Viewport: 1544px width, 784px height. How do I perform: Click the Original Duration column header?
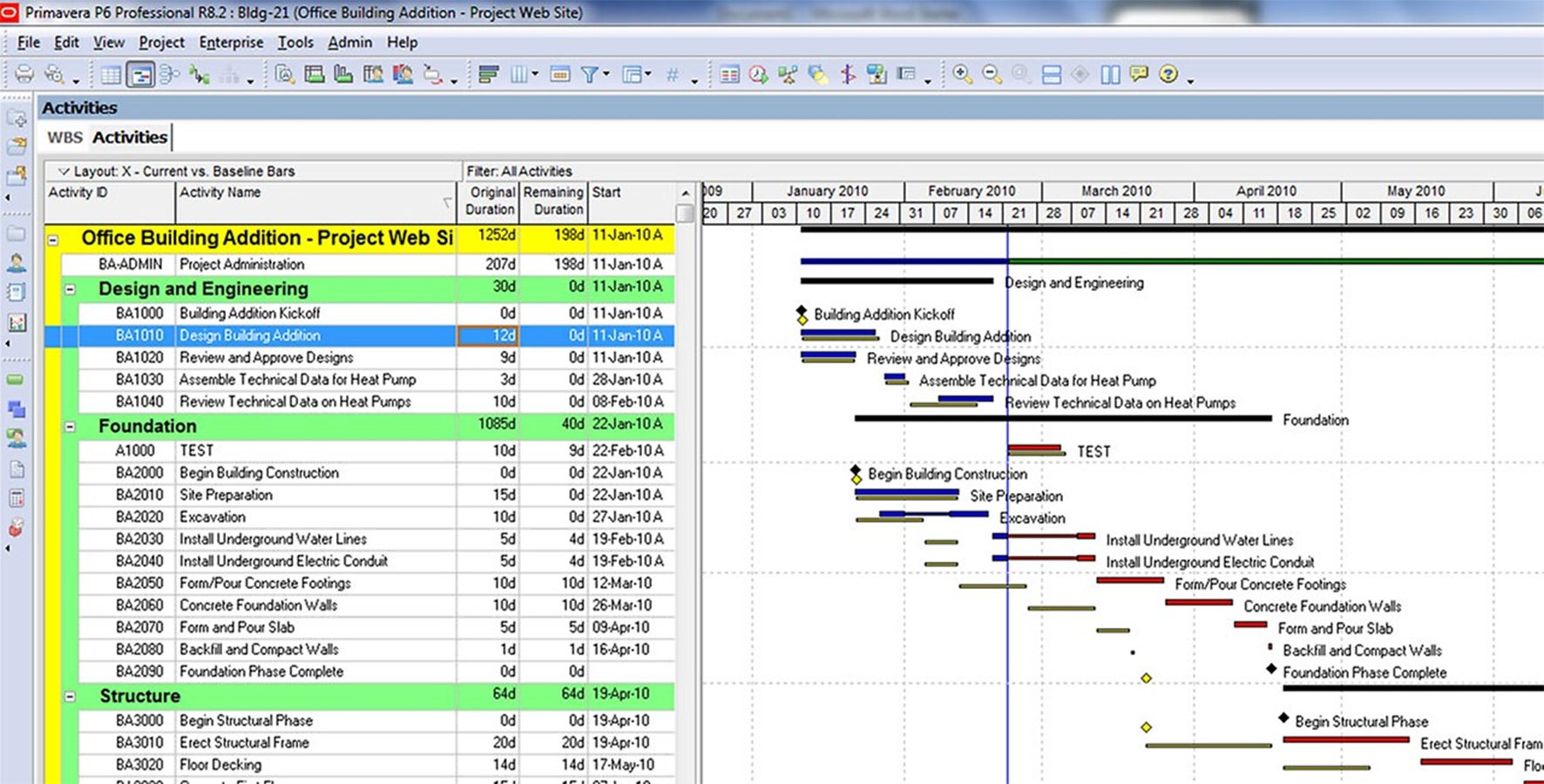(x=491, y=200)
